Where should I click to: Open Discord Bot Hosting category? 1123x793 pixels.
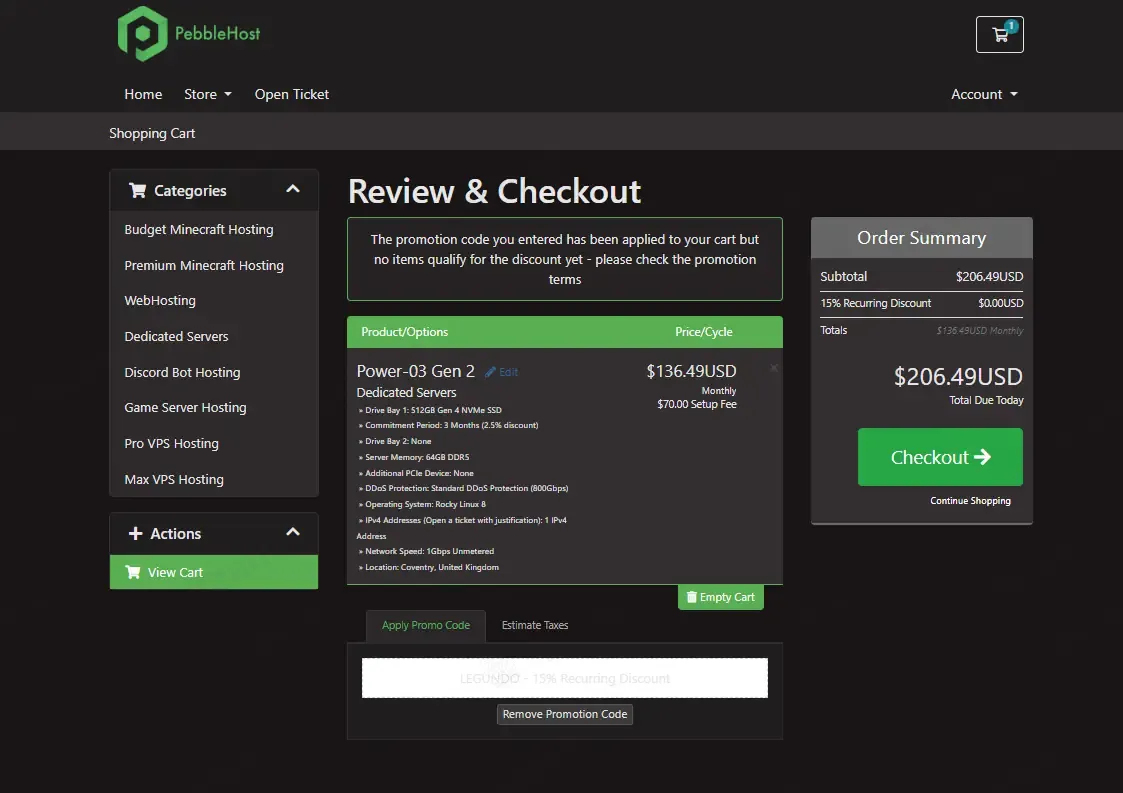[182, 372]
